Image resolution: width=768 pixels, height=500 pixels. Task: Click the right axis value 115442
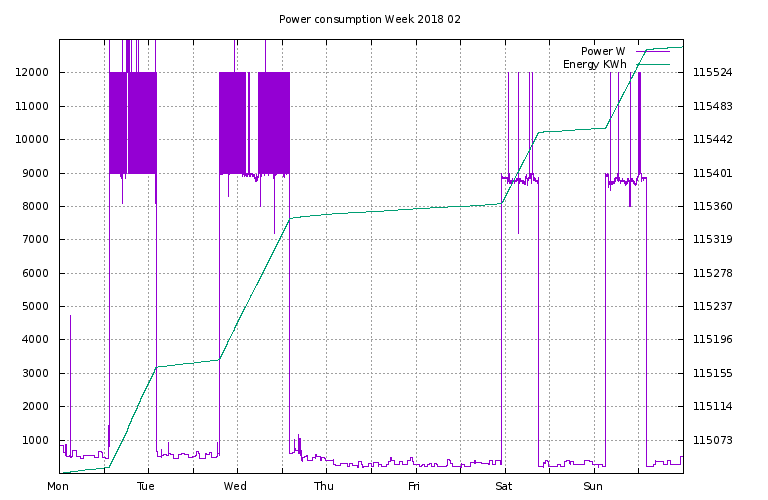713,140
